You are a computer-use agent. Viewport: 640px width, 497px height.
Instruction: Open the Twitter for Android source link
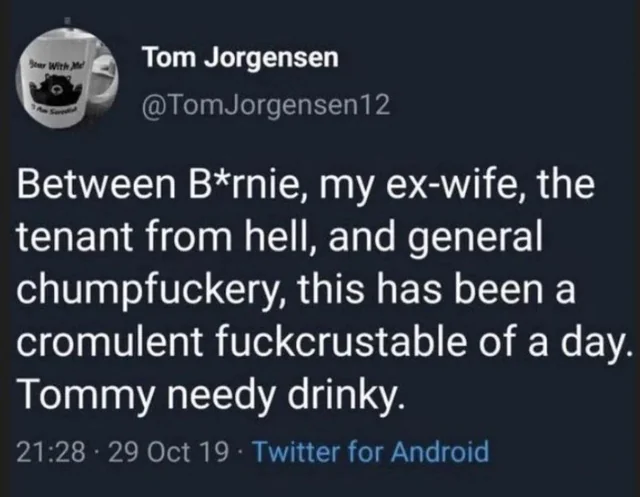(x=373, y=452)
